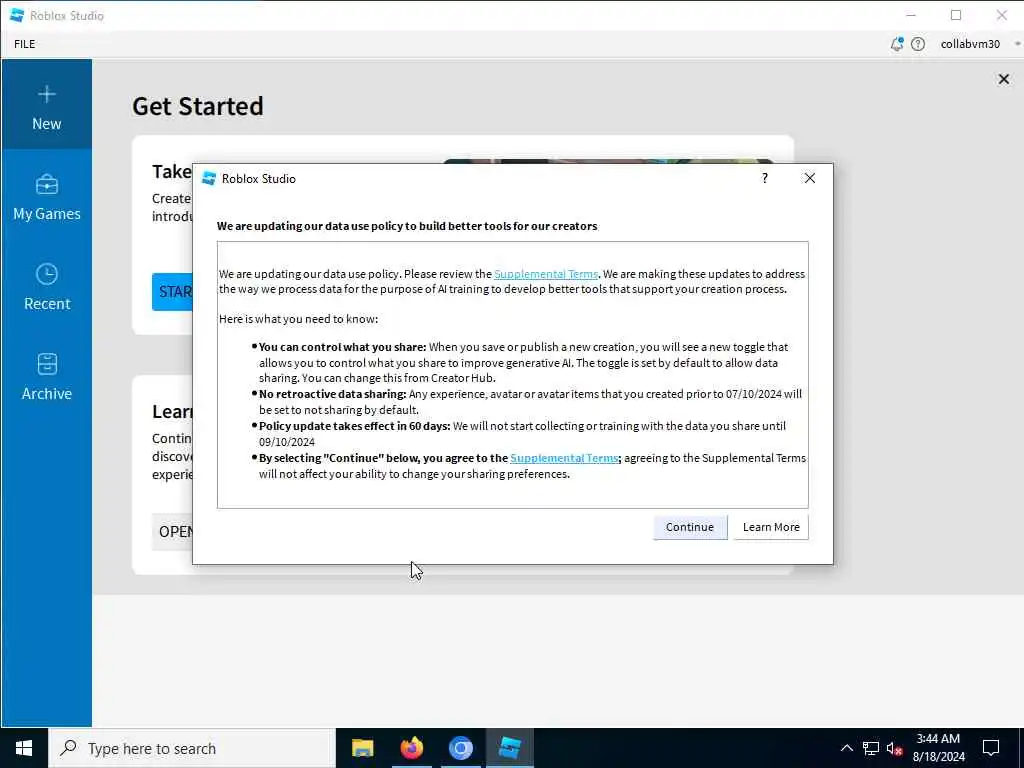The height and width of the screenshot is (768, 1024).
Task: Click the partially hidden START button
Action: (172, 292)
